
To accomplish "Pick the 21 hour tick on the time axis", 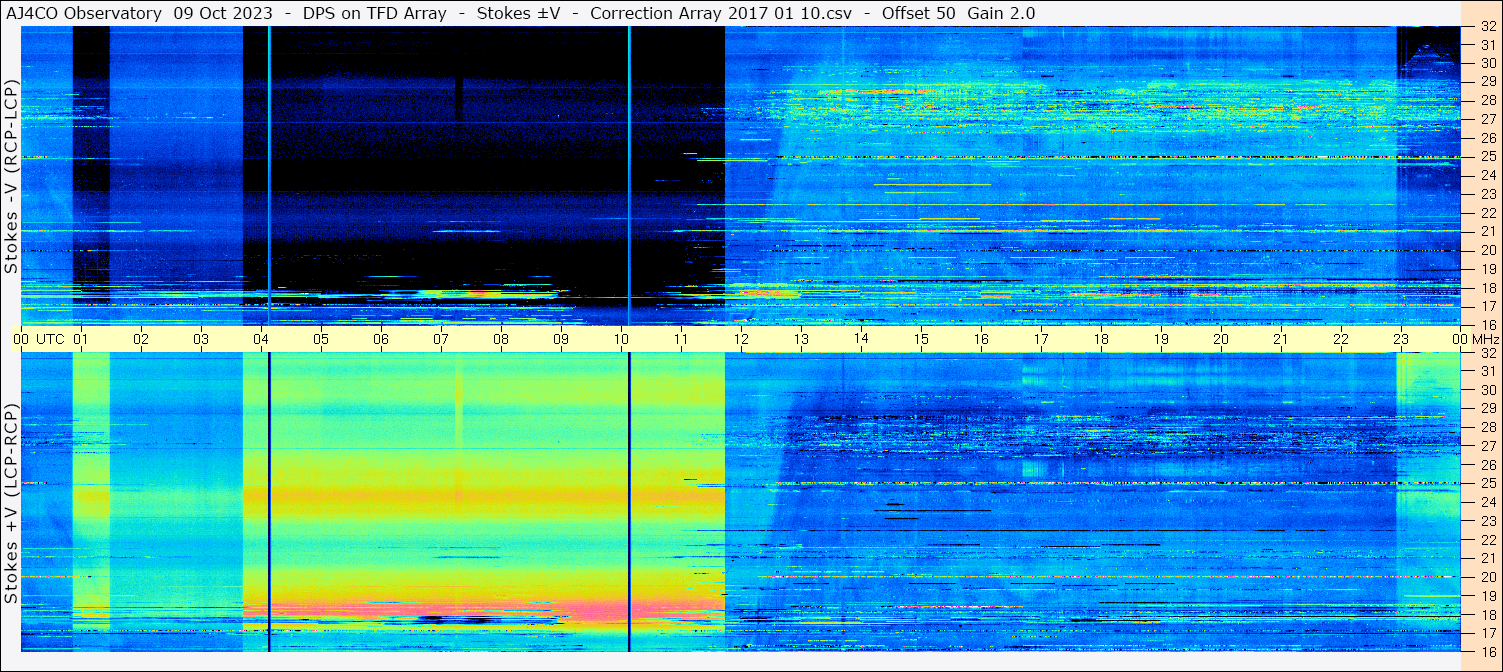I will (1281, 339).
